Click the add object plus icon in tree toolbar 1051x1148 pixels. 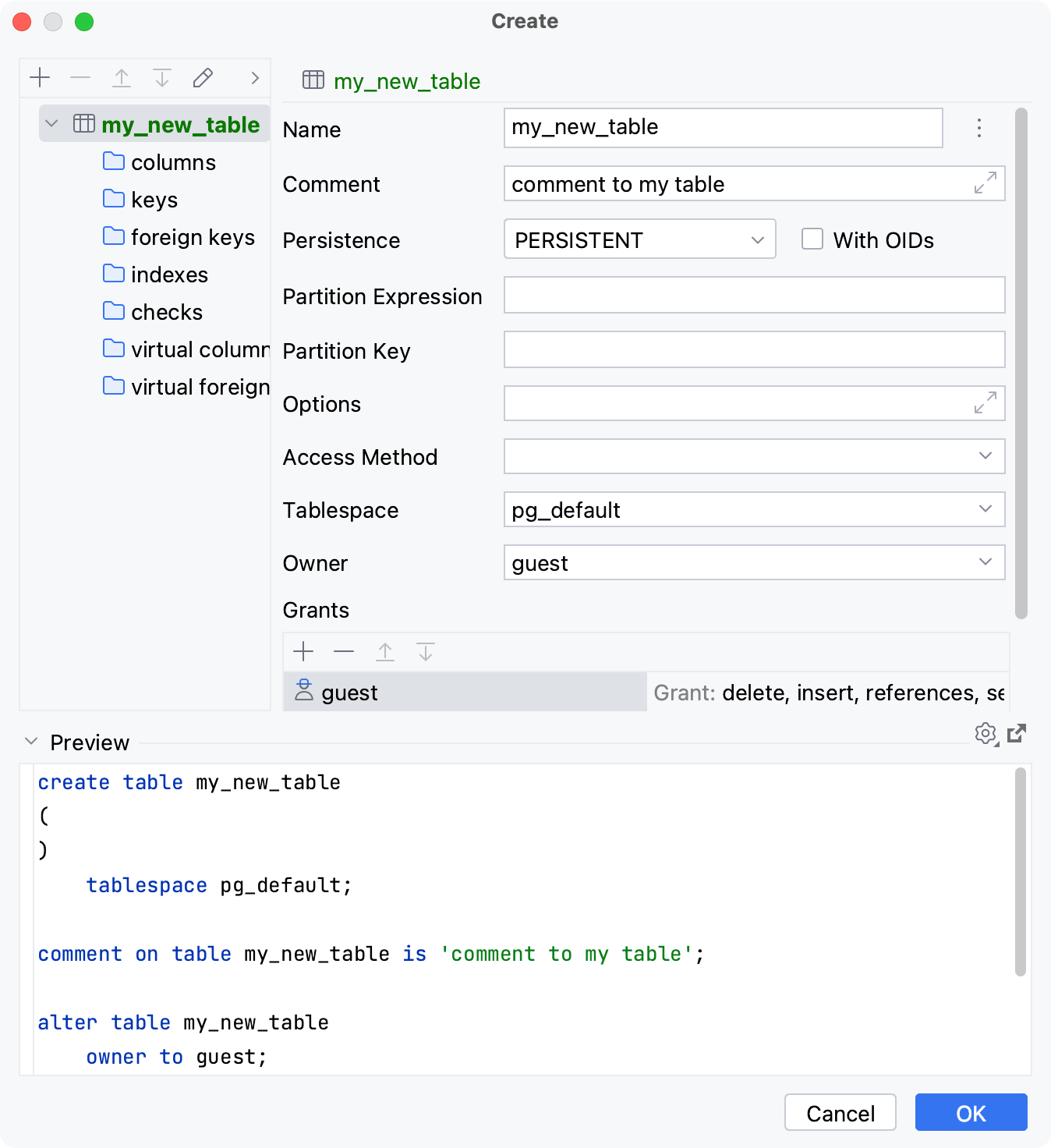point(40,78)
